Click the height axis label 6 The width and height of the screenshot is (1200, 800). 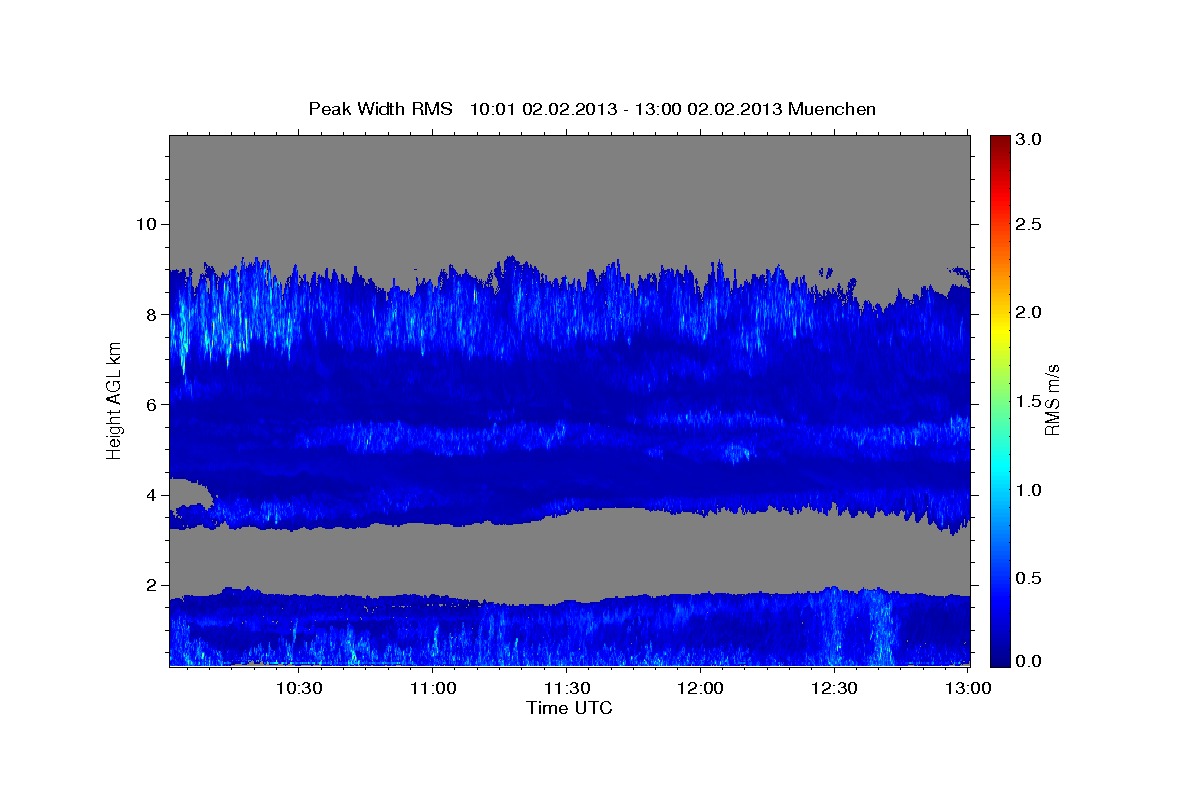152,405
